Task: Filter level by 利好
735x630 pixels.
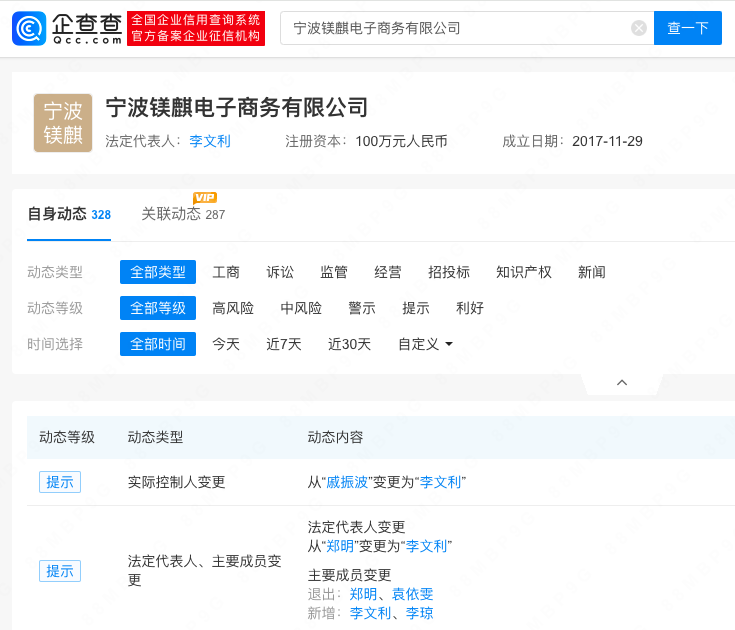Action: click(470, 308)
